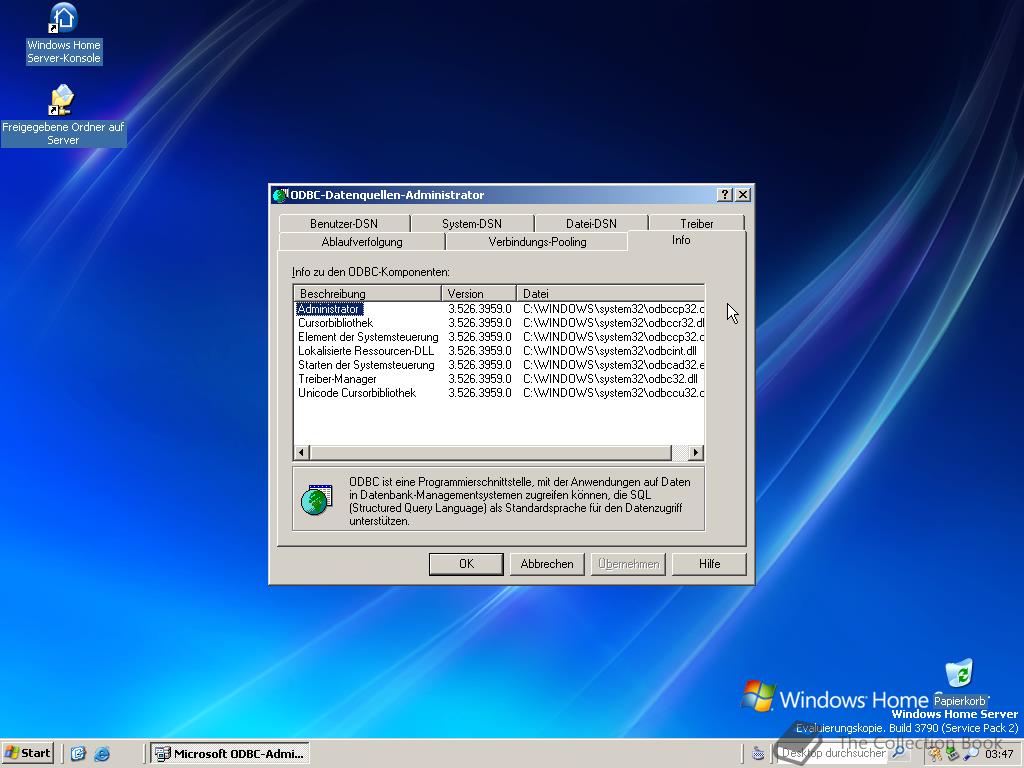1024x768 pixels.
Task: Sort by the Datei column header
Action: 610,293
